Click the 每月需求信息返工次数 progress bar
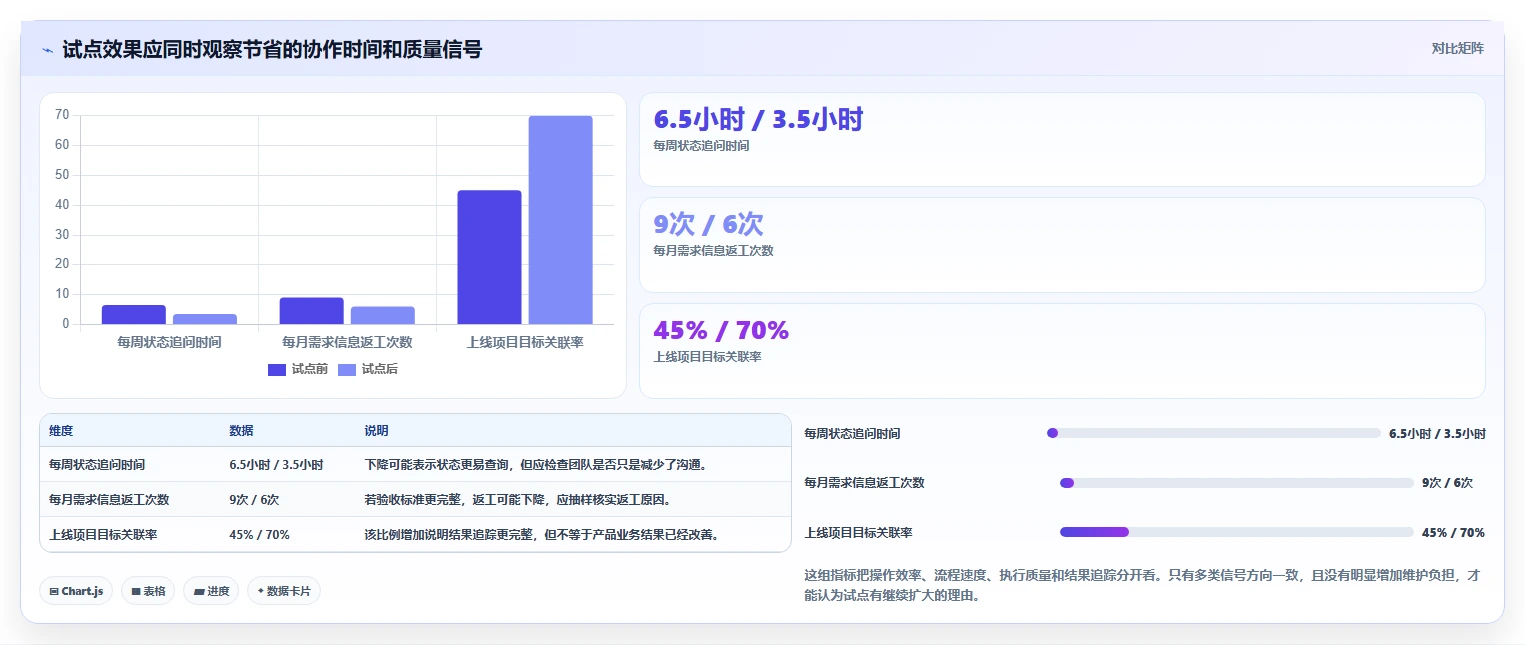This screenshot has height=645, width=1525. tap(1236, 483)
